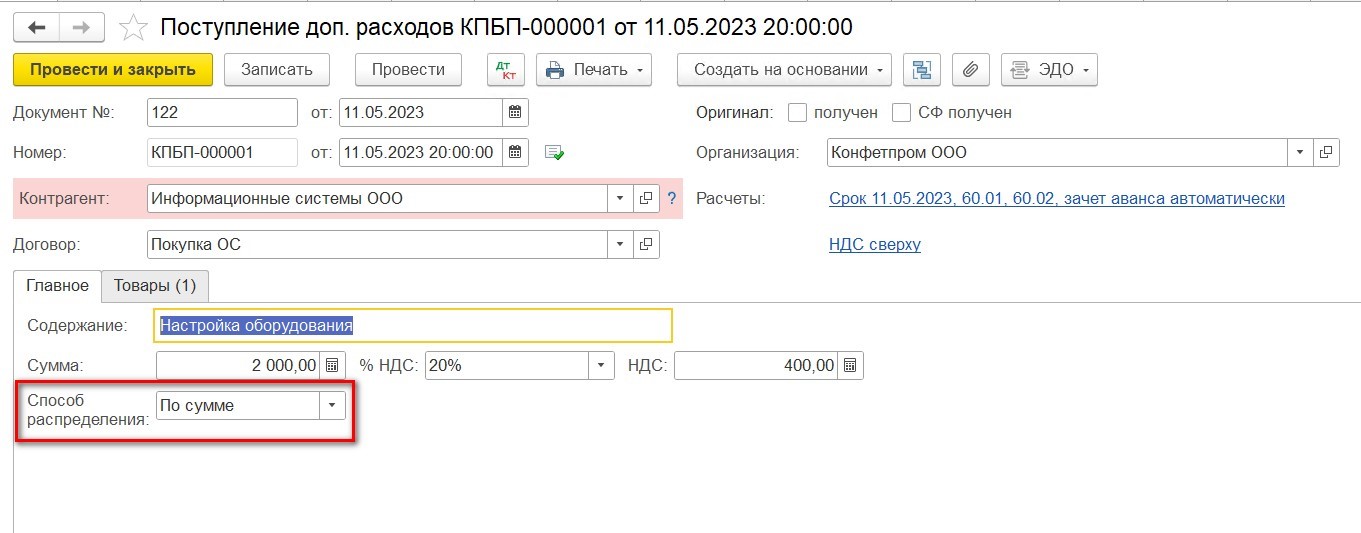1361x533 pixels.
Task: Click the Организация field Конфетпром ООО
Action: (x=1057, y=152)
